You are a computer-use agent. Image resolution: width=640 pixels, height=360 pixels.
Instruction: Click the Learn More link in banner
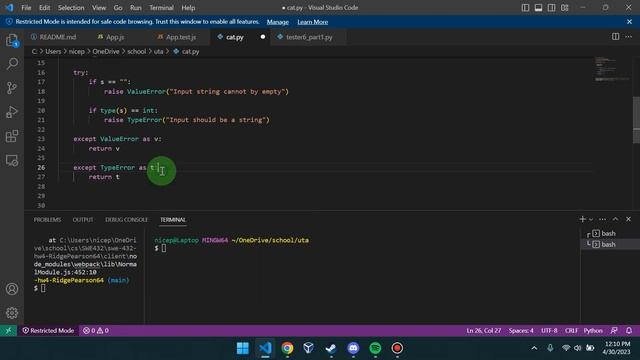[313, 22]
